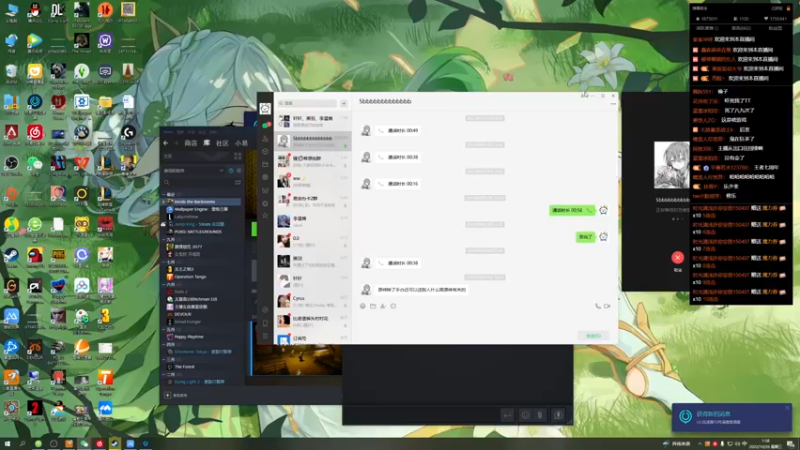Click the green send button in WeChat
This screenshot has width=800, height=450.
tap(593, 336)
